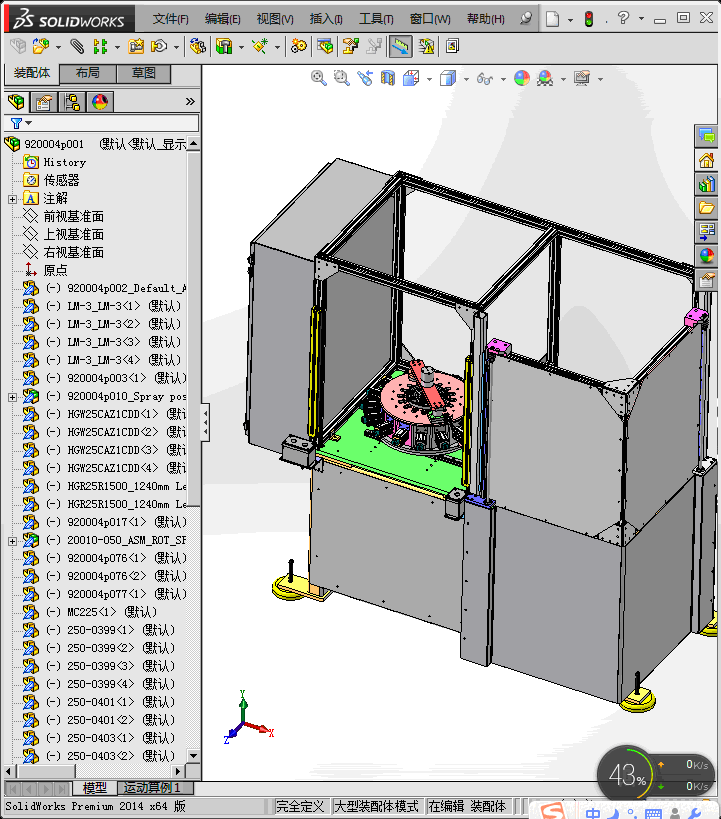721x819 pixels.
Task: Open the Apply Scene dropdown arrow
Action: click(563, 79)
